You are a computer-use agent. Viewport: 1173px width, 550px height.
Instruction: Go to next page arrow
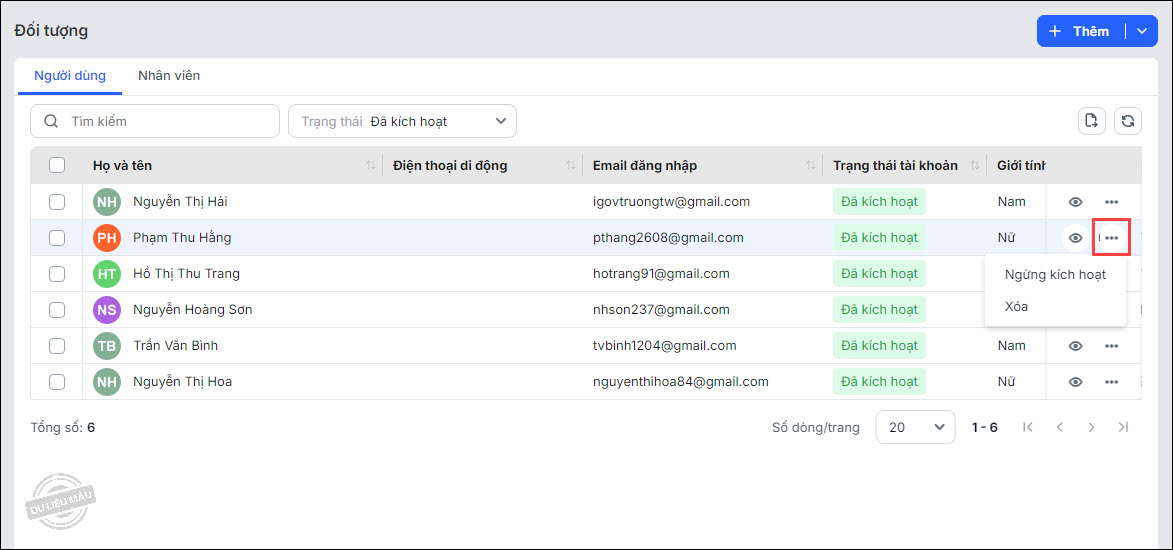[x=1091, y=427]
